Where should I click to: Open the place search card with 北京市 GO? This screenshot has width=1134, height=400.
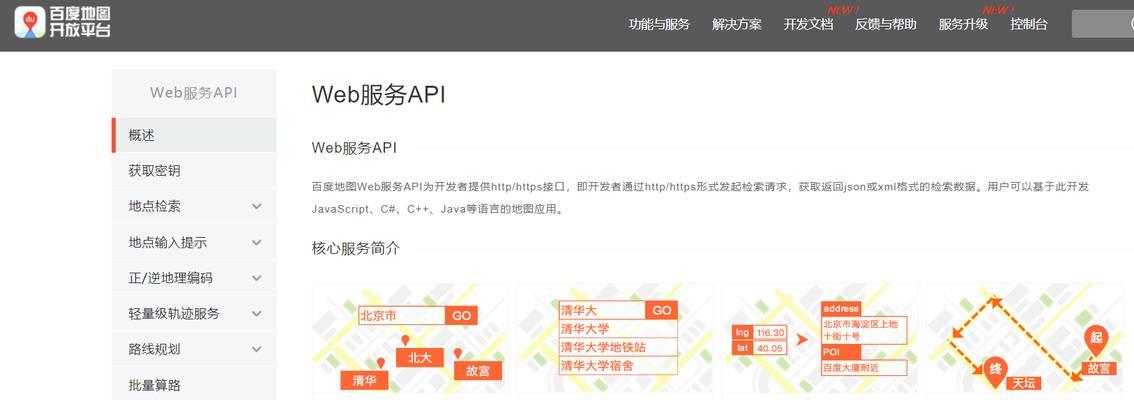(410, 341)
